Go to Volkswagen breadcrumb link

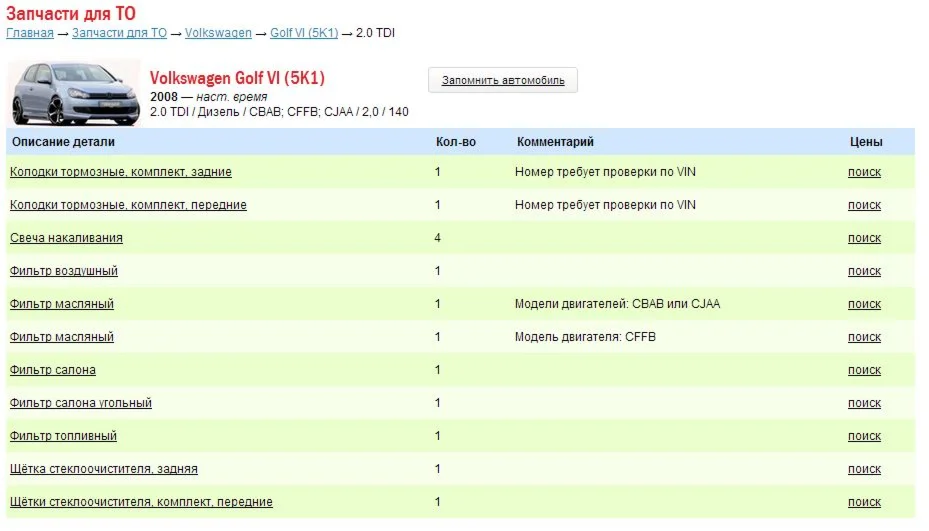point(218,33)
